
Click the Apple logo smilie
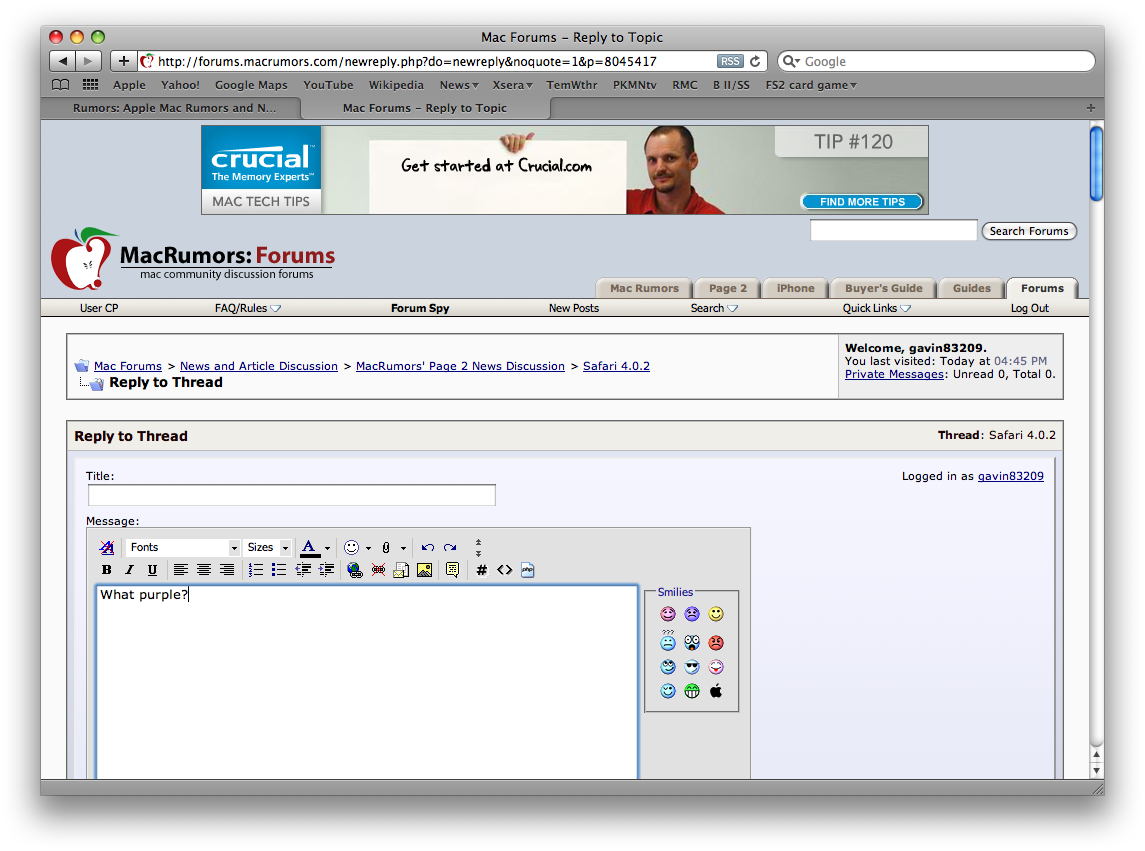(716, 690)
